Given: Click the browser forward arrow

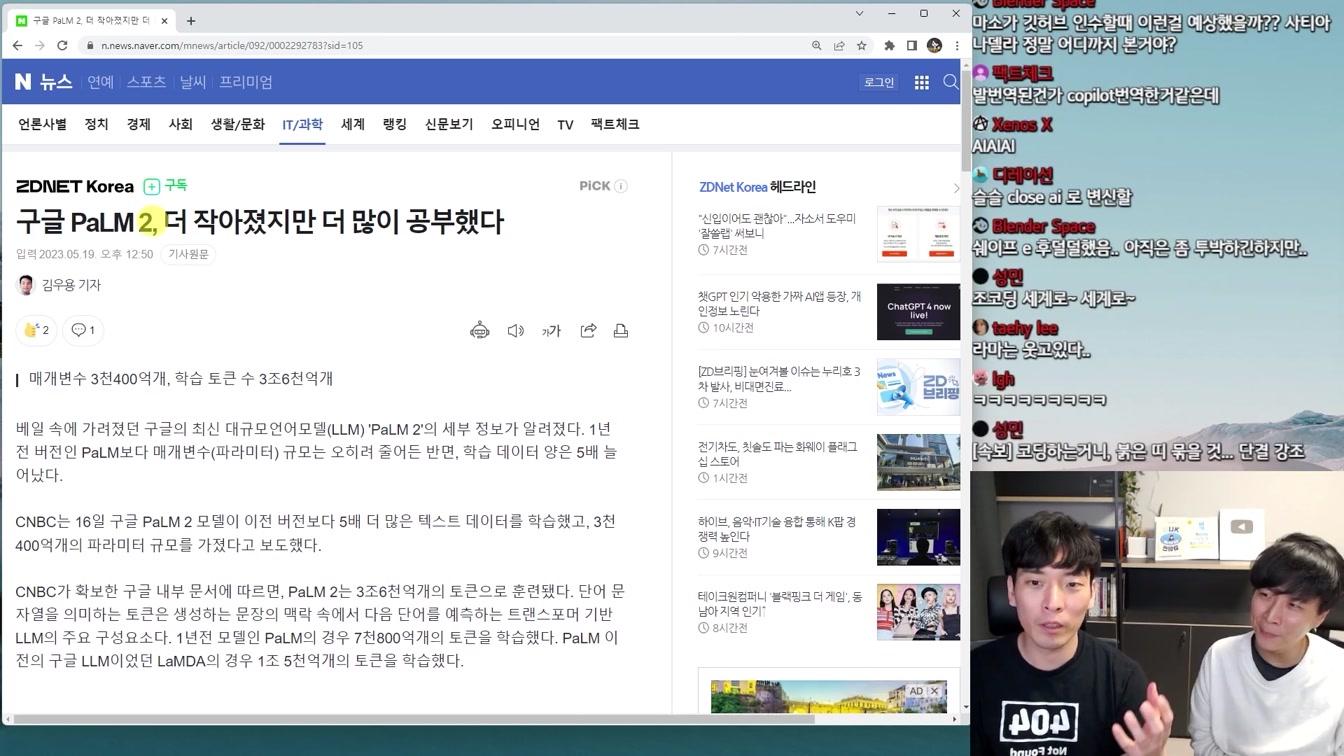Looking at the screenshot, I should [x=40, y=45].
